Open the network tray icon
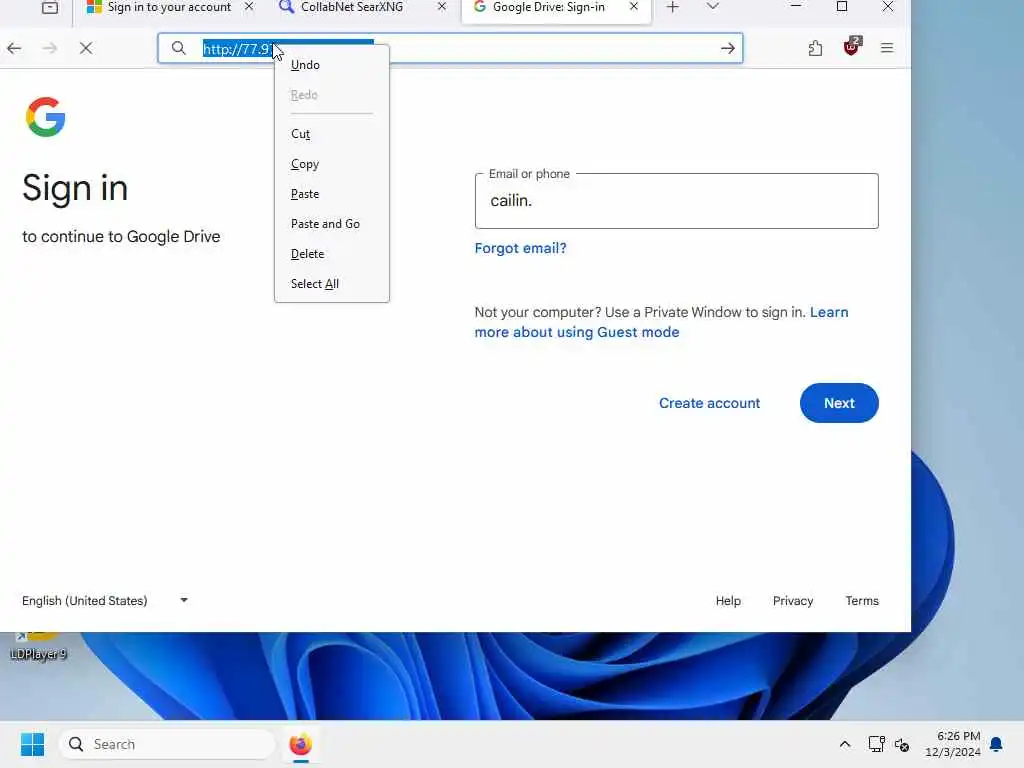Image resolution: width=1024 pixels, height=768 pixels. (876, 744)
